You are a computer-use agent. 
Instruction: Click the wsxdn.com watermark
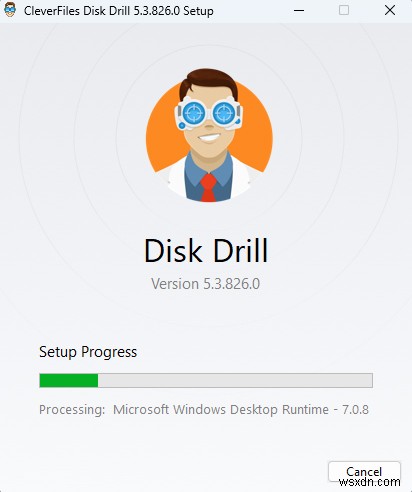(369, 482)
